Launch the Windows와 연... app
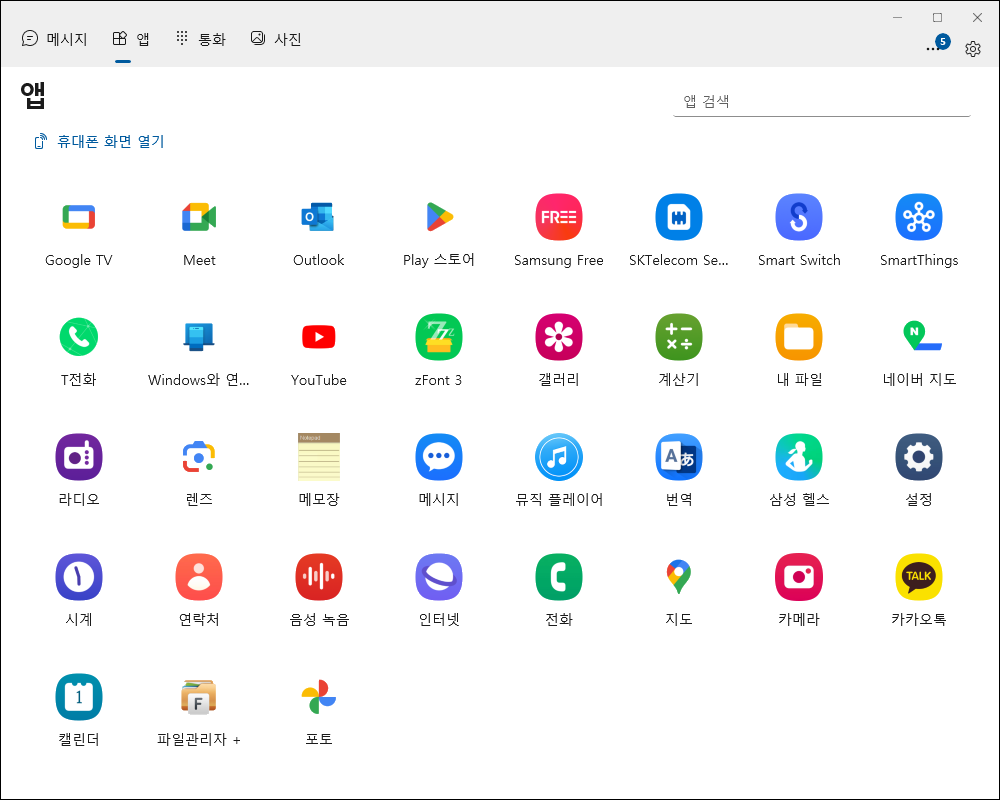Viewport: 1000px width, 800px height. 199,337
